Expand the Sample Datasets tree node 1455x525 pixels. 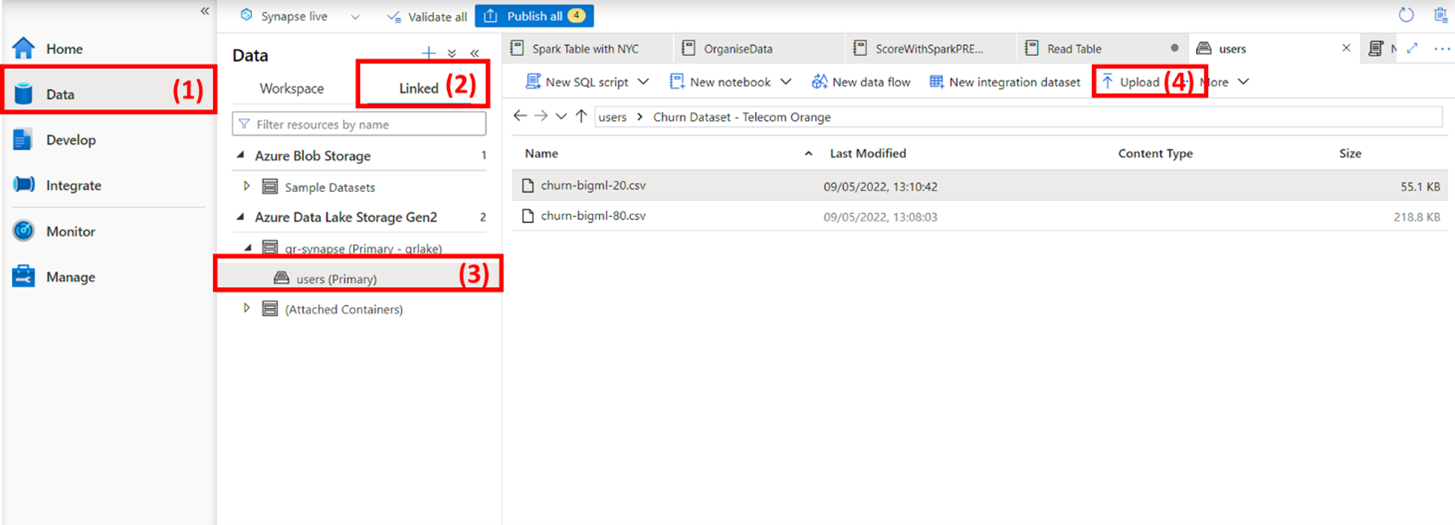(x=247, y=187)
